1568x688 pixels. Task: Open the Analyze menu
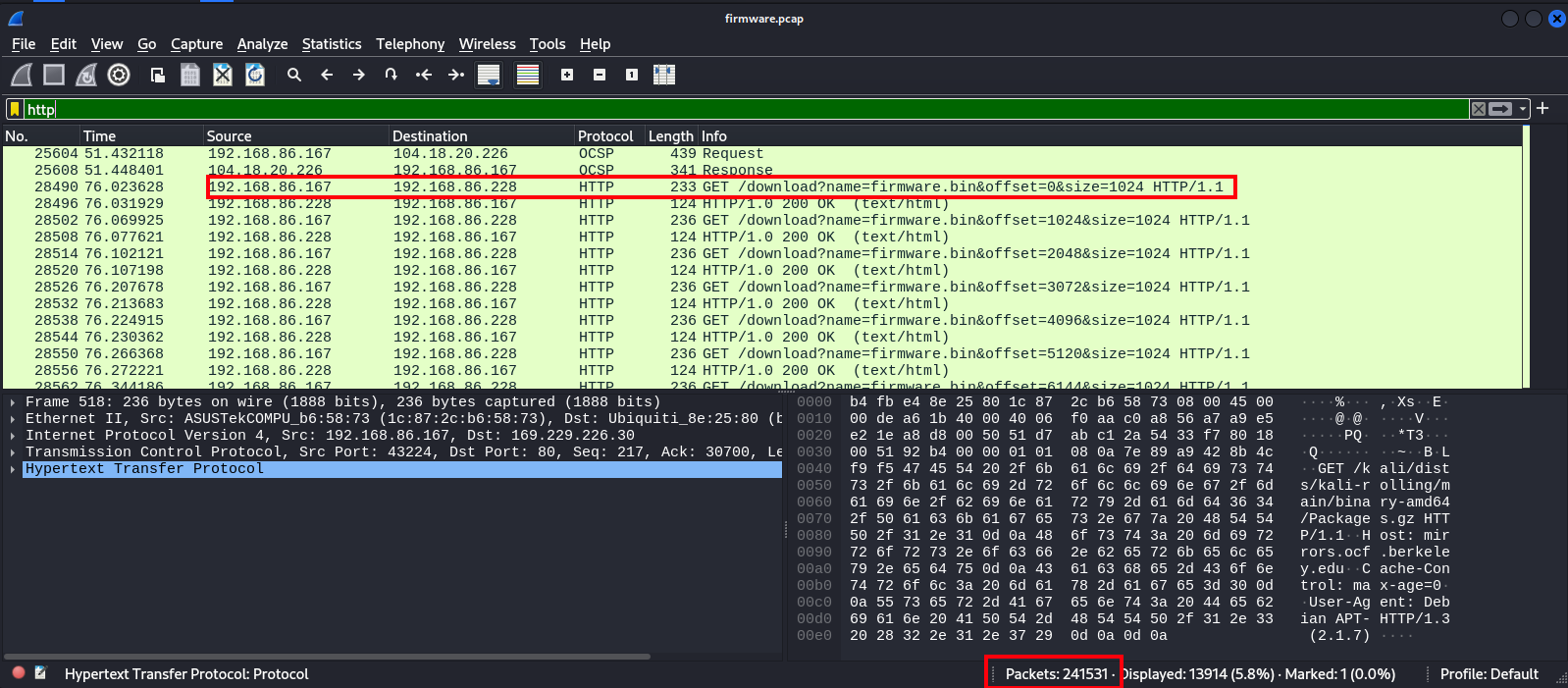tap(262, 44)
